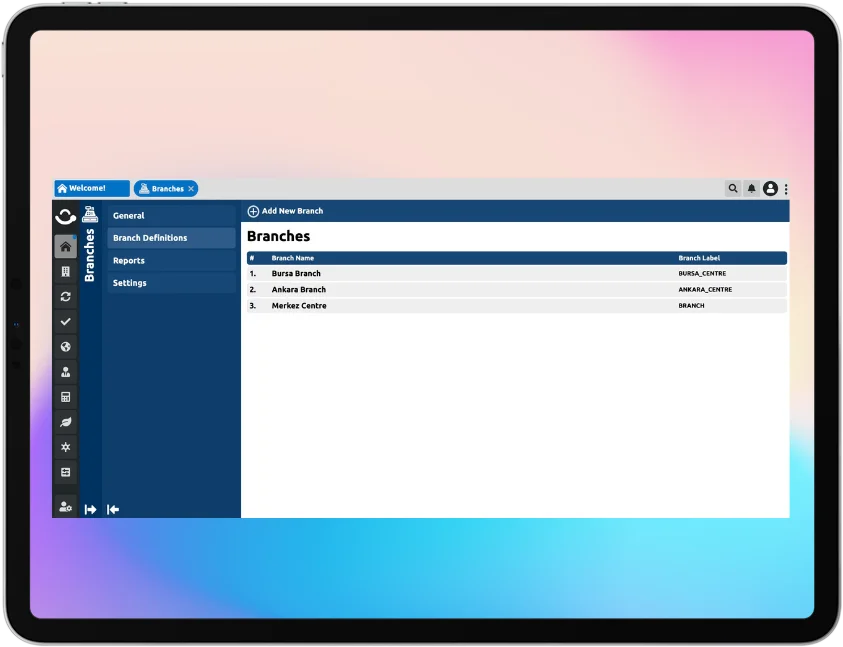
Task: Click the calculator icon in the sidebar
Action: pos(65,397)
